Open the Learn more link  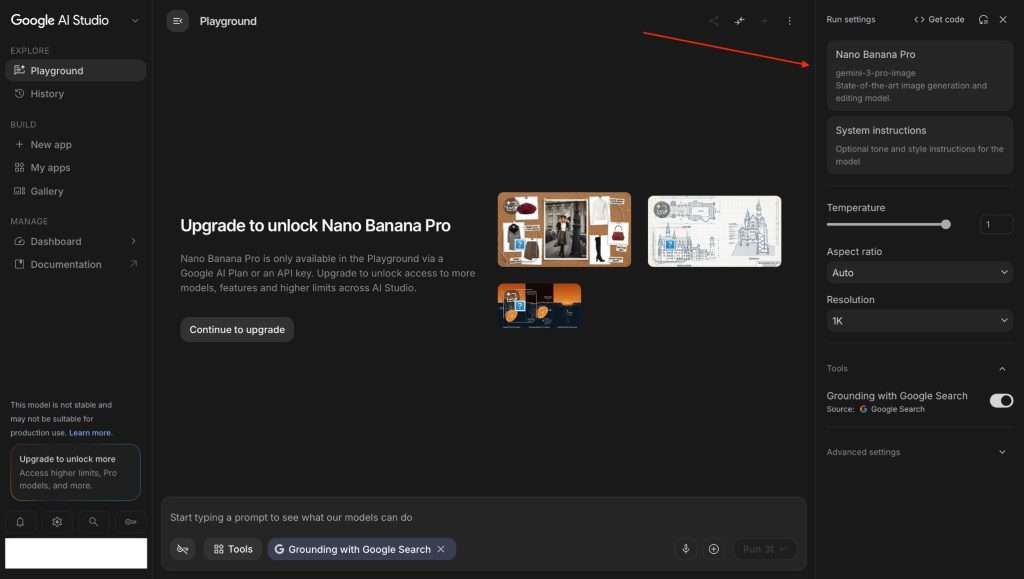click(90, 433)
